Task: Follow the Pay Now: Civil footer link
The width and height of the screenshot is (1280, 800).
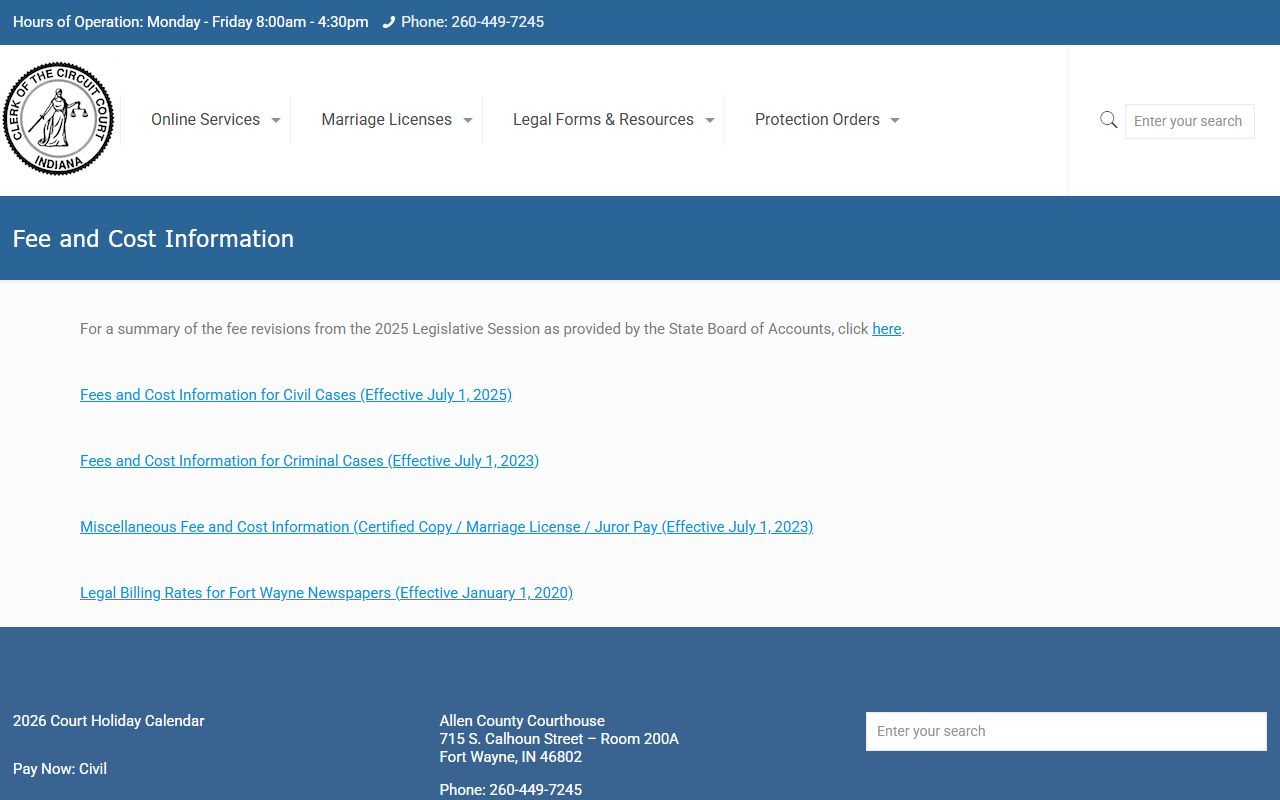Action: tap(60, 769)
